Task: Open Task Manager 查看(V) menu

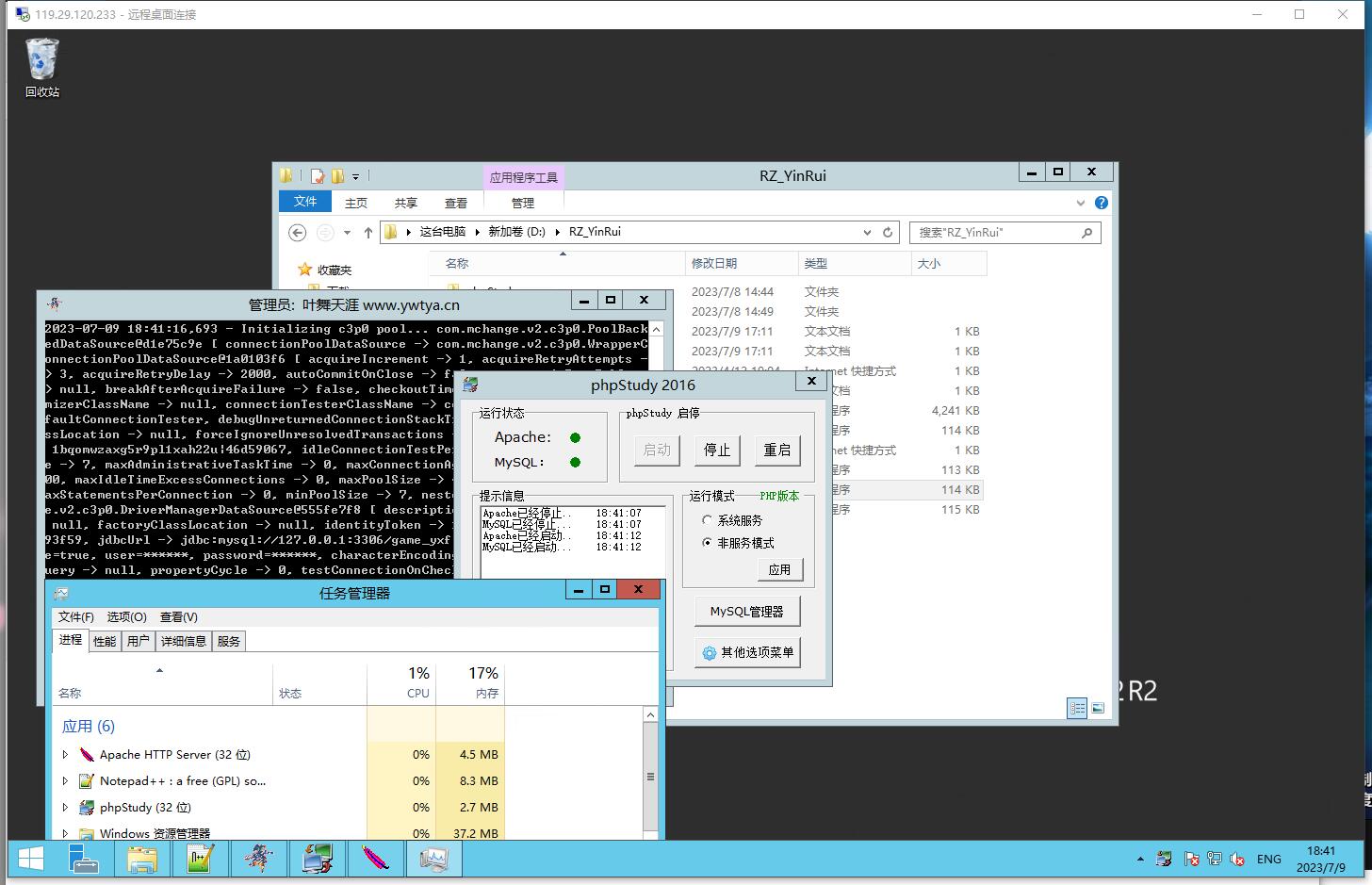Action: point(178,616)
